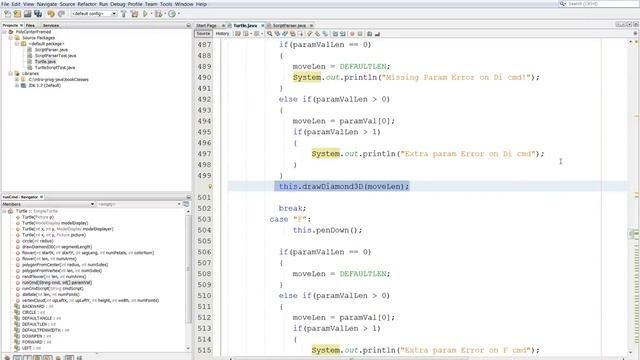The height and width of the screenshot is (360, 640).
Task: Click the hint lightbulb on highlighted line
Action: point(210,187)
